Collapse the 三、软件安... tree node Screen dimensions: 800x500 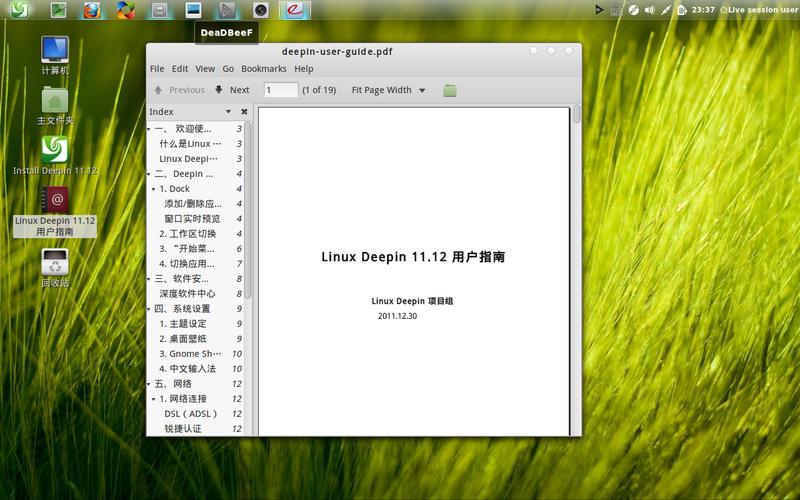[149, 279]
